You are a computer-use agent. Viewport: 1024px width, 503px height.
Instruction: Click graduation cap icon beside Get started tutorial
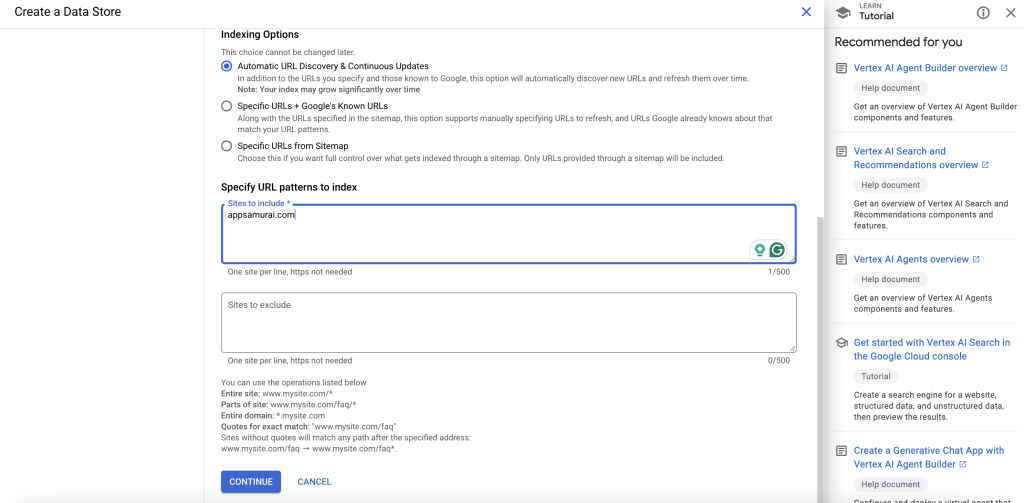[841, 342]
